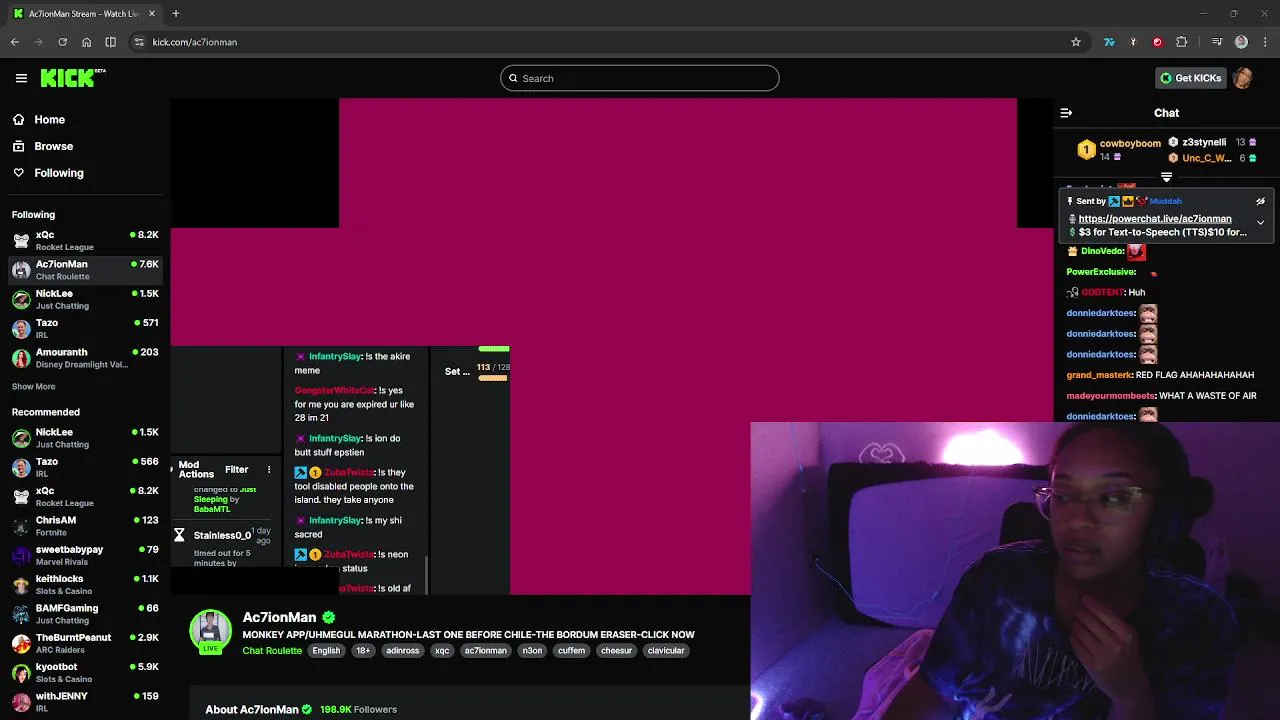Open NickLee's channel in the Following list
This screenshot has height=720, width=1280.
click(85, 299)
